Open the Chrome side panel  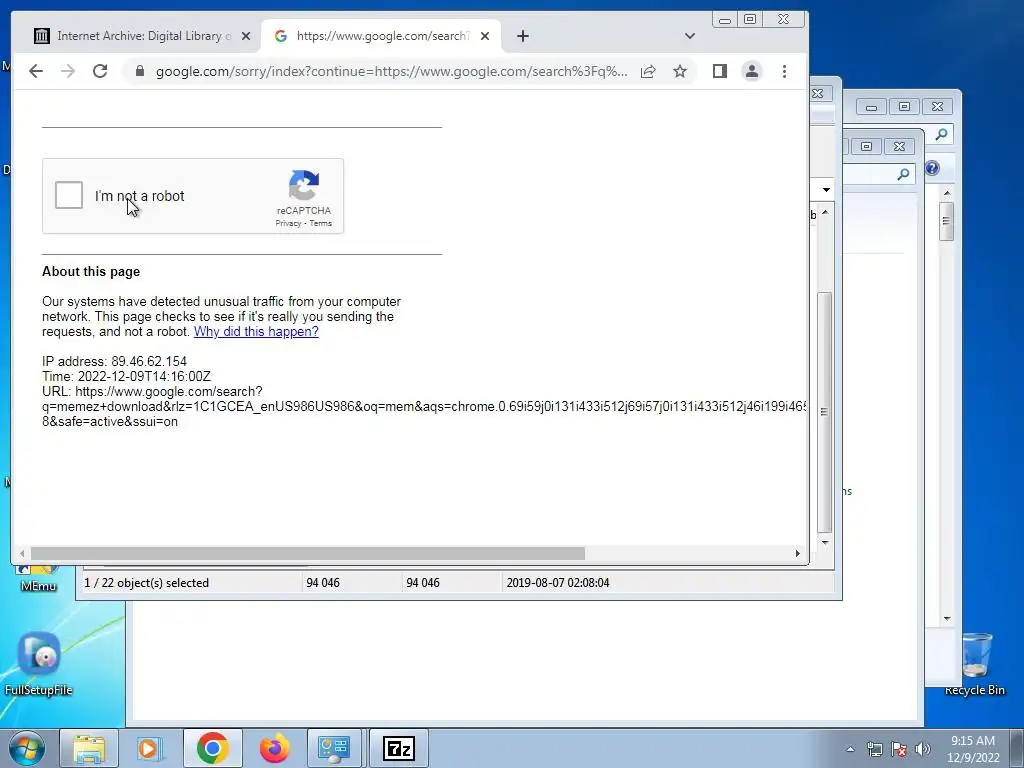click(x=720, y=71)
